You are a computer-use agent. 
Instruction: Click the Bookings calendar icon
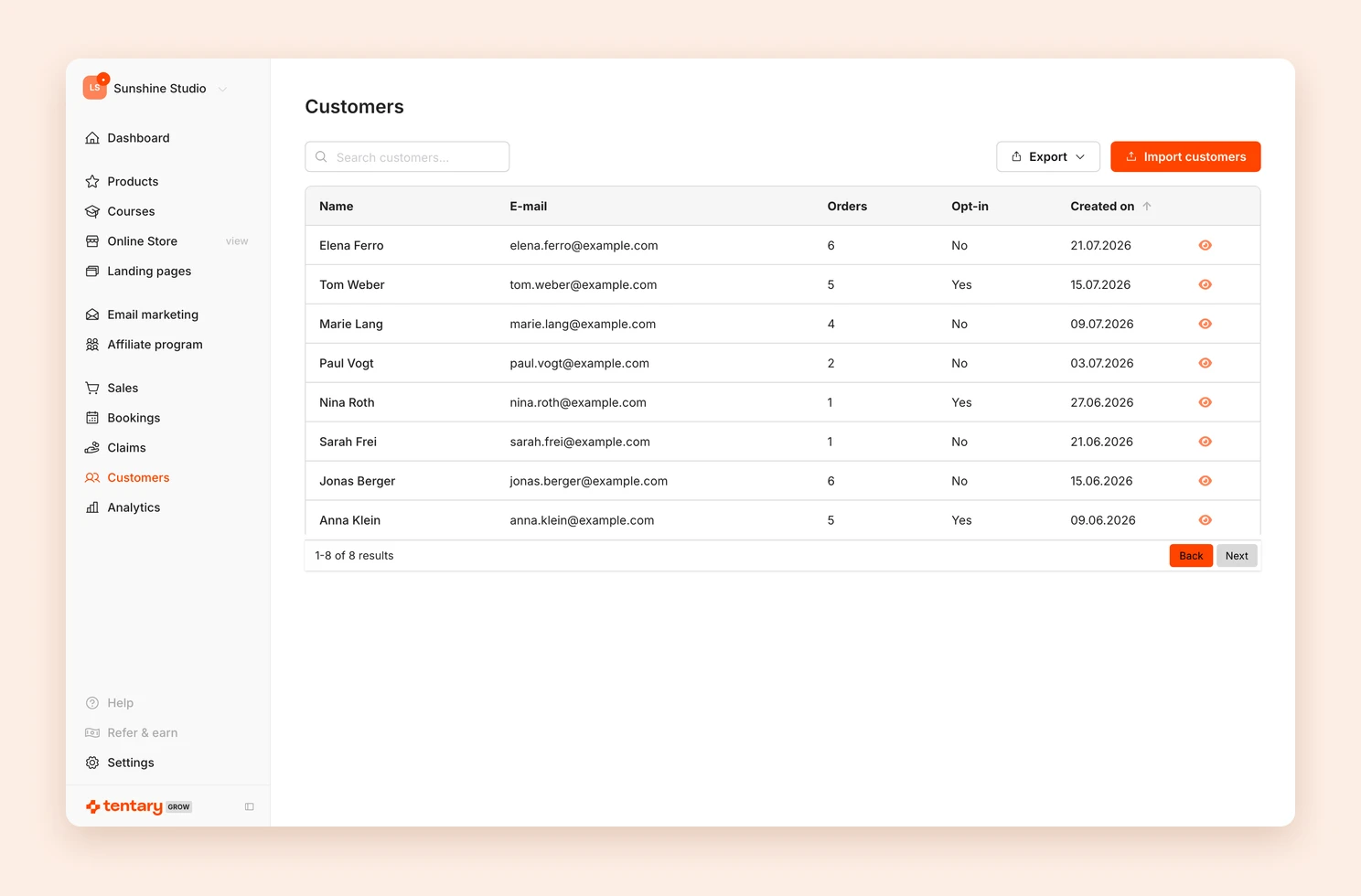(x=92, y=418)
